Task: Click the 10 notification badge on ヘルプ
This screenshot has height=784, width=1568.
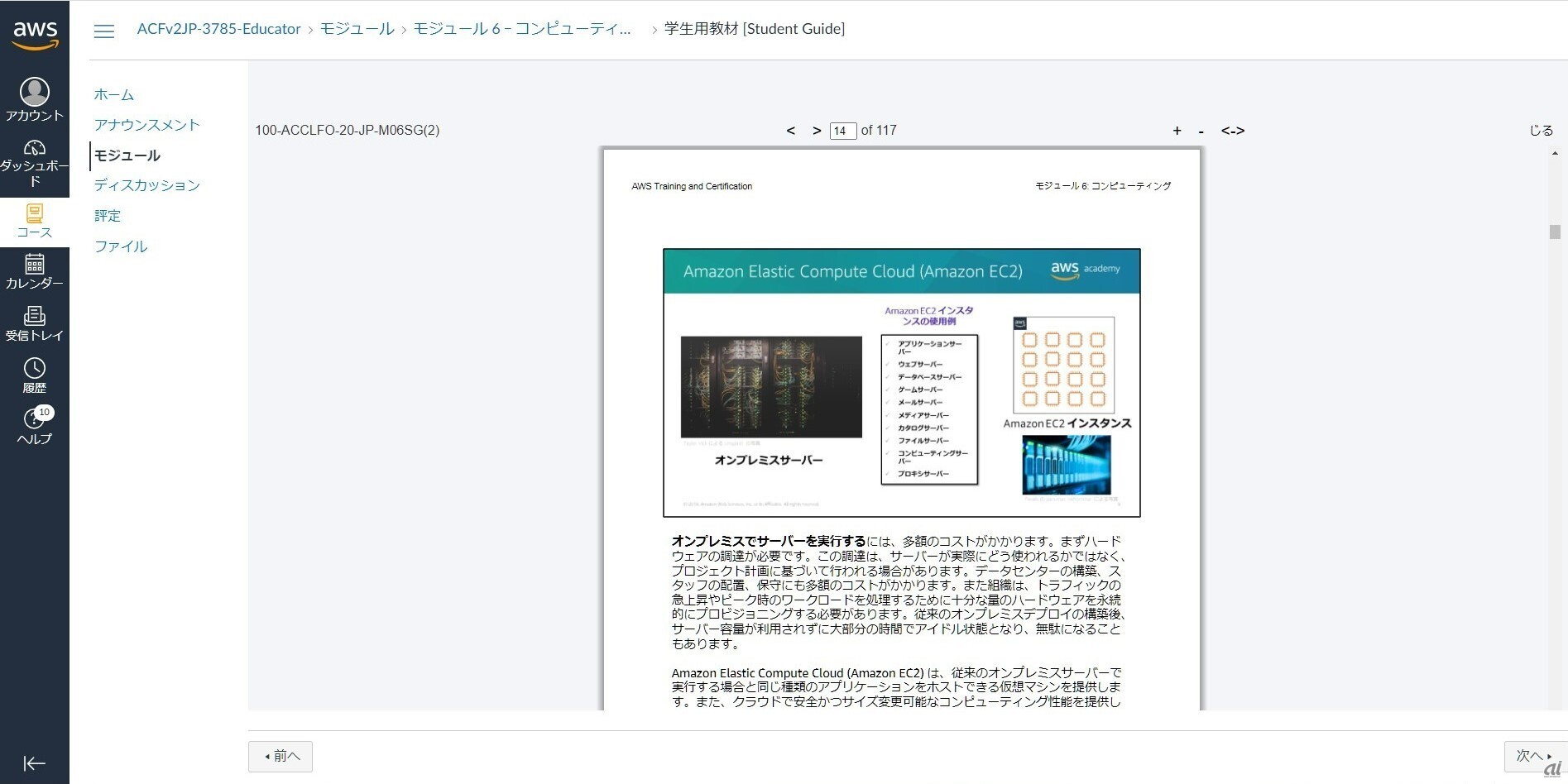Action: (45, 412)
